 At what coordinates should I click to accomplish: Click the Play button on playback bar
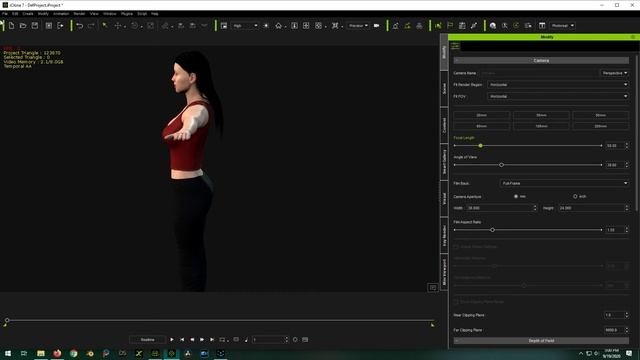pyautogui.click(x=172, y=340)
